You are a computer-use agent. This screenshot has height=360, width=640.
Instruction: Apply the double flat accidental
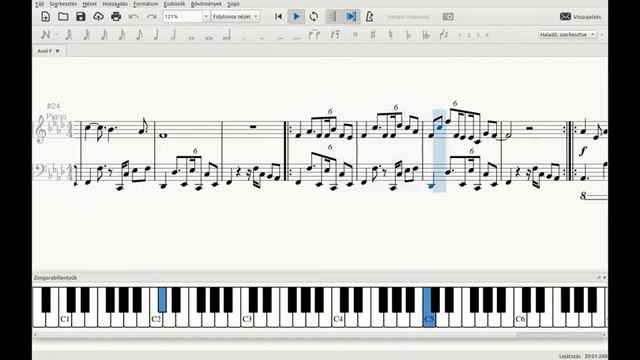pos(426,35)
